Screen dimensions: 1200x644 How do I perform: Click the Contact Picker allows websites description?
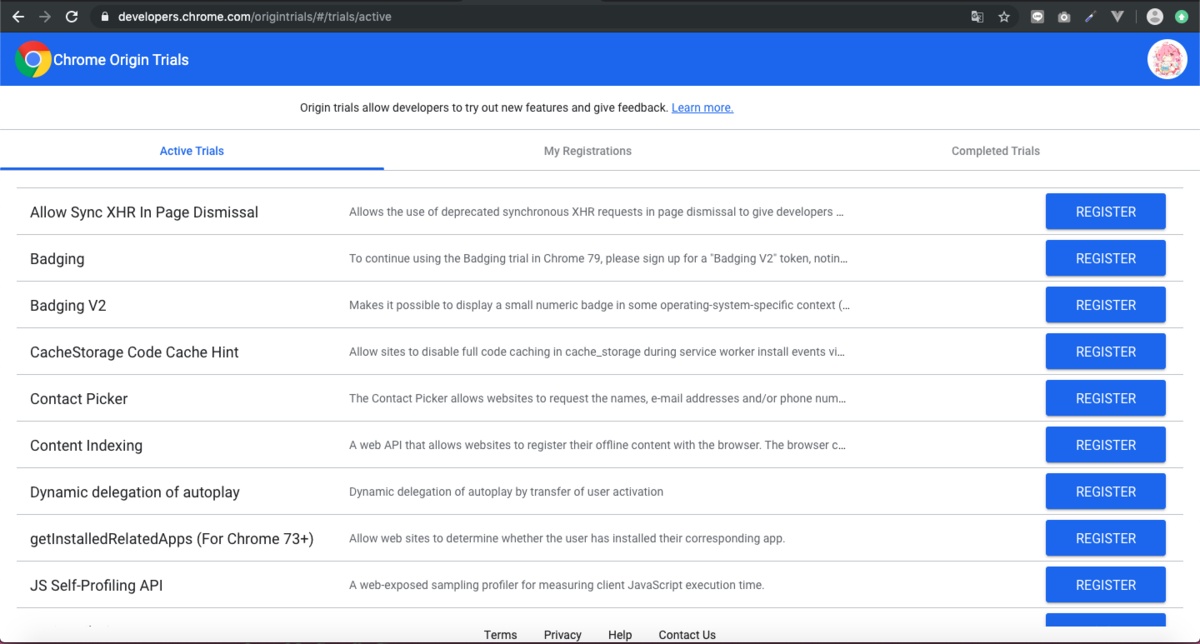597,399
